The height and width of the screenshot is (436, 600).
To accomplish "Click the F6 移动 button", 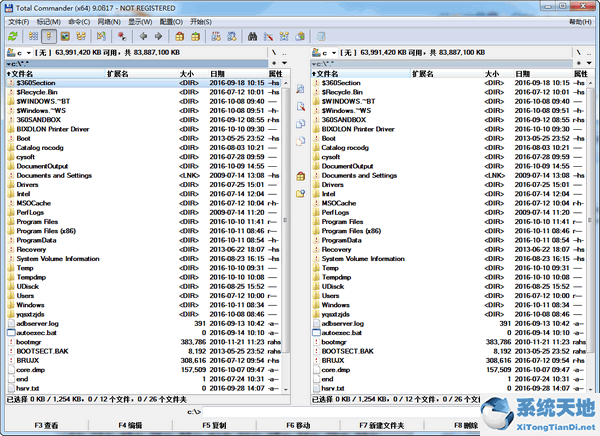I will coord(298,425).
